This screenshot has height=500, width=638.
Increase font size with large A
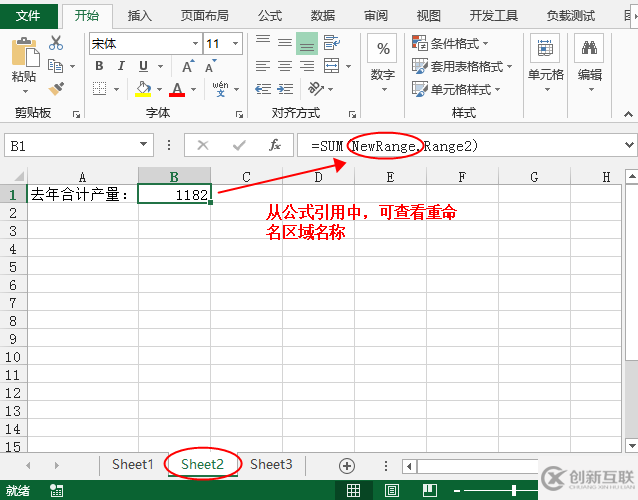[188, 66]
